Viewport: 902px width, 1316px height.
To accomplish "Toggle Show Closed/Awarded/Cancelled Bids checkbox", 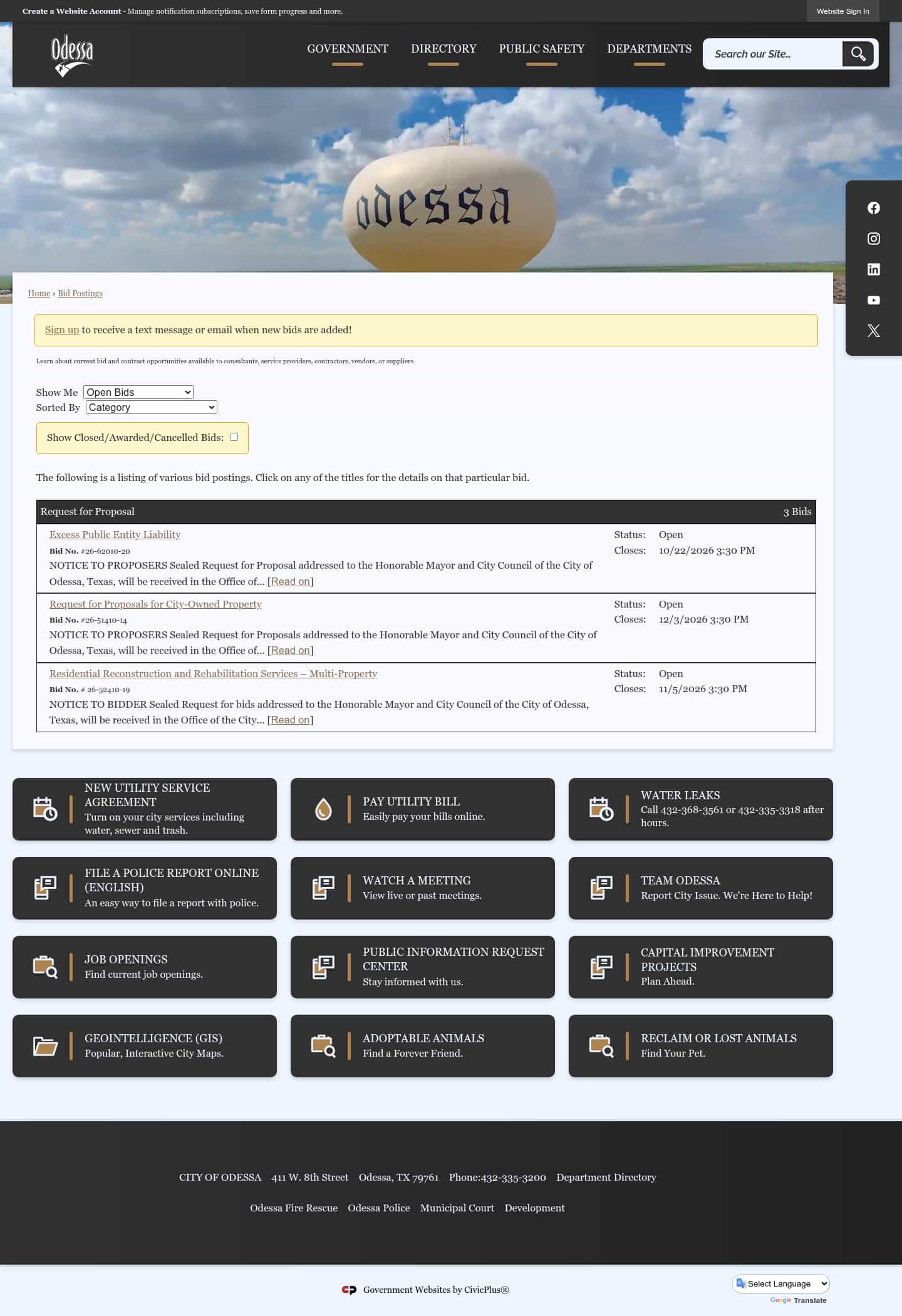I will (234, 437).
